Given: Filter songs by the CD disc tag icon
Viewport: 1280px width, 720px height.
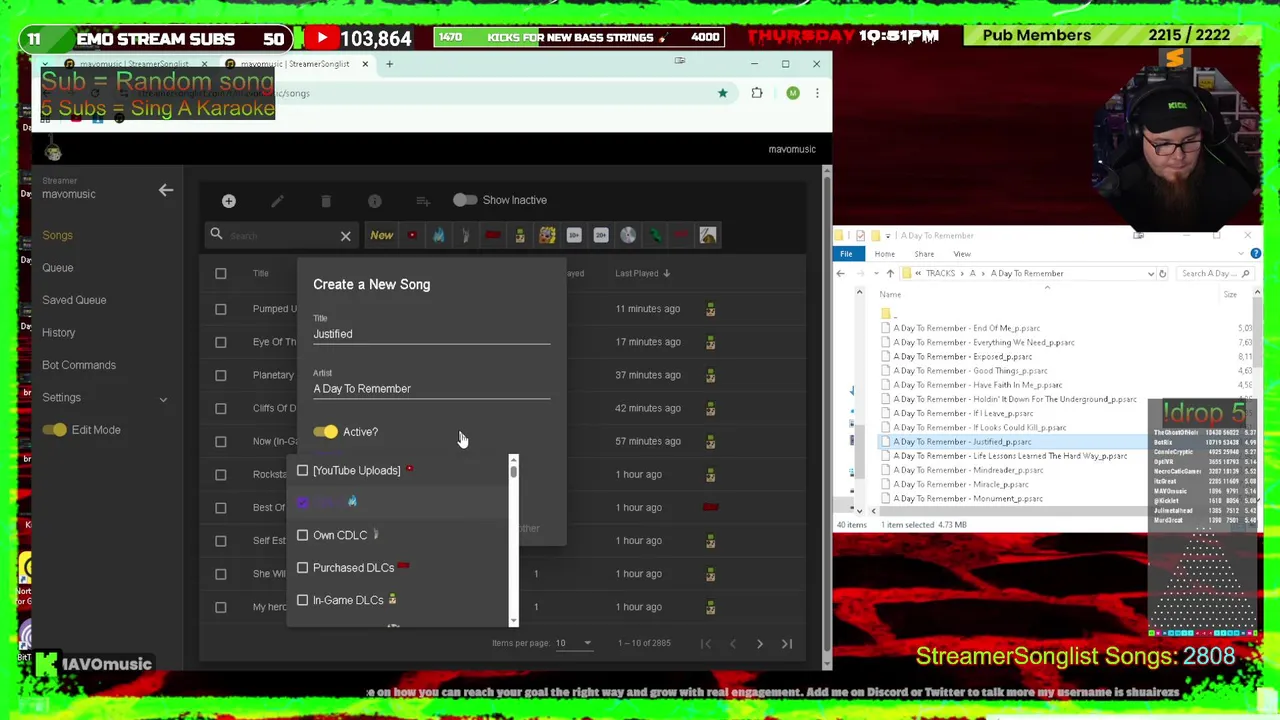Looking at the screenshot, I should tap(628, 235).
